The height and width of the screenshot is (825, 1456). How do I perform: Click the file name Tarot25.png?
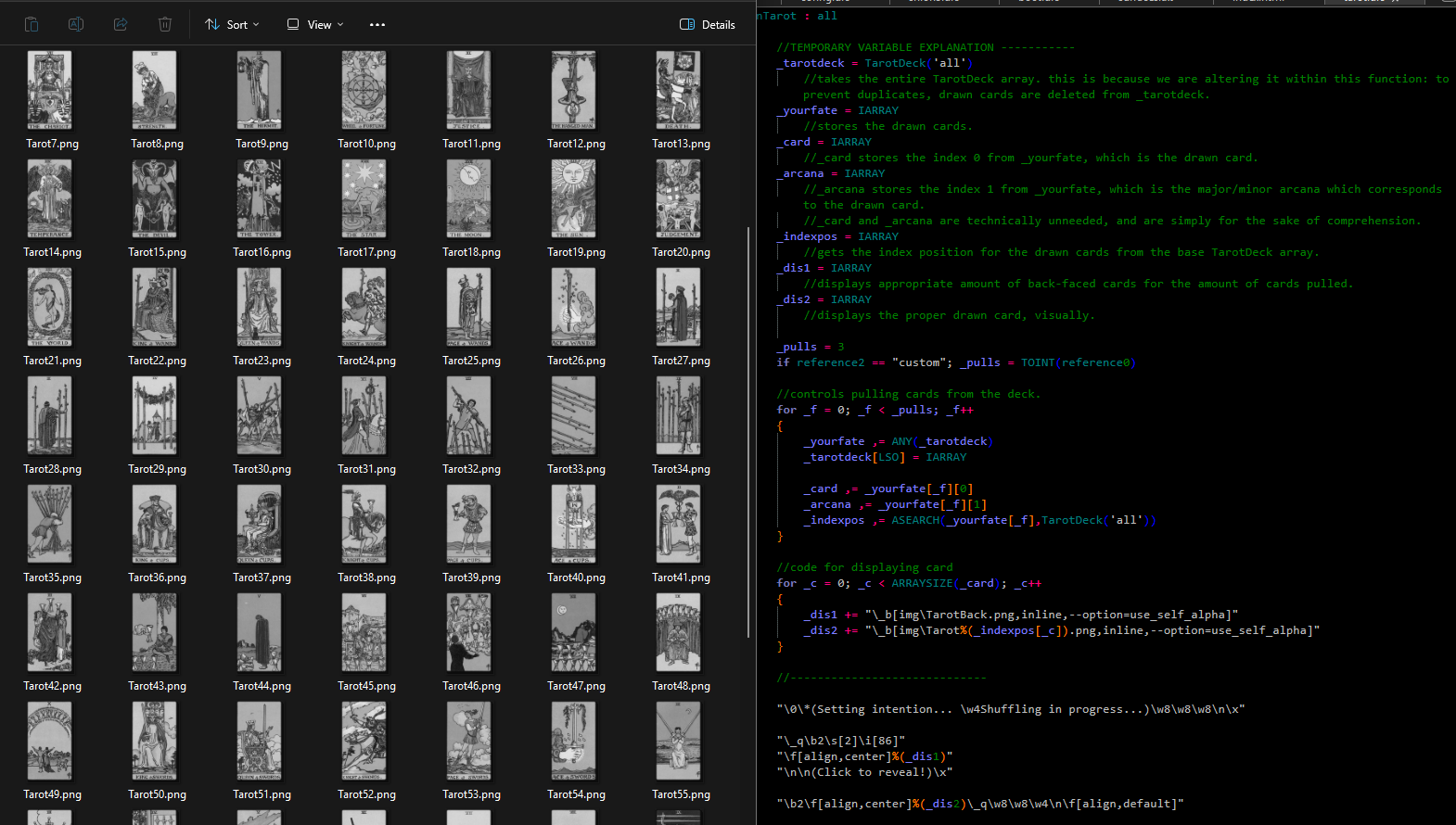(x=472, y=361)
